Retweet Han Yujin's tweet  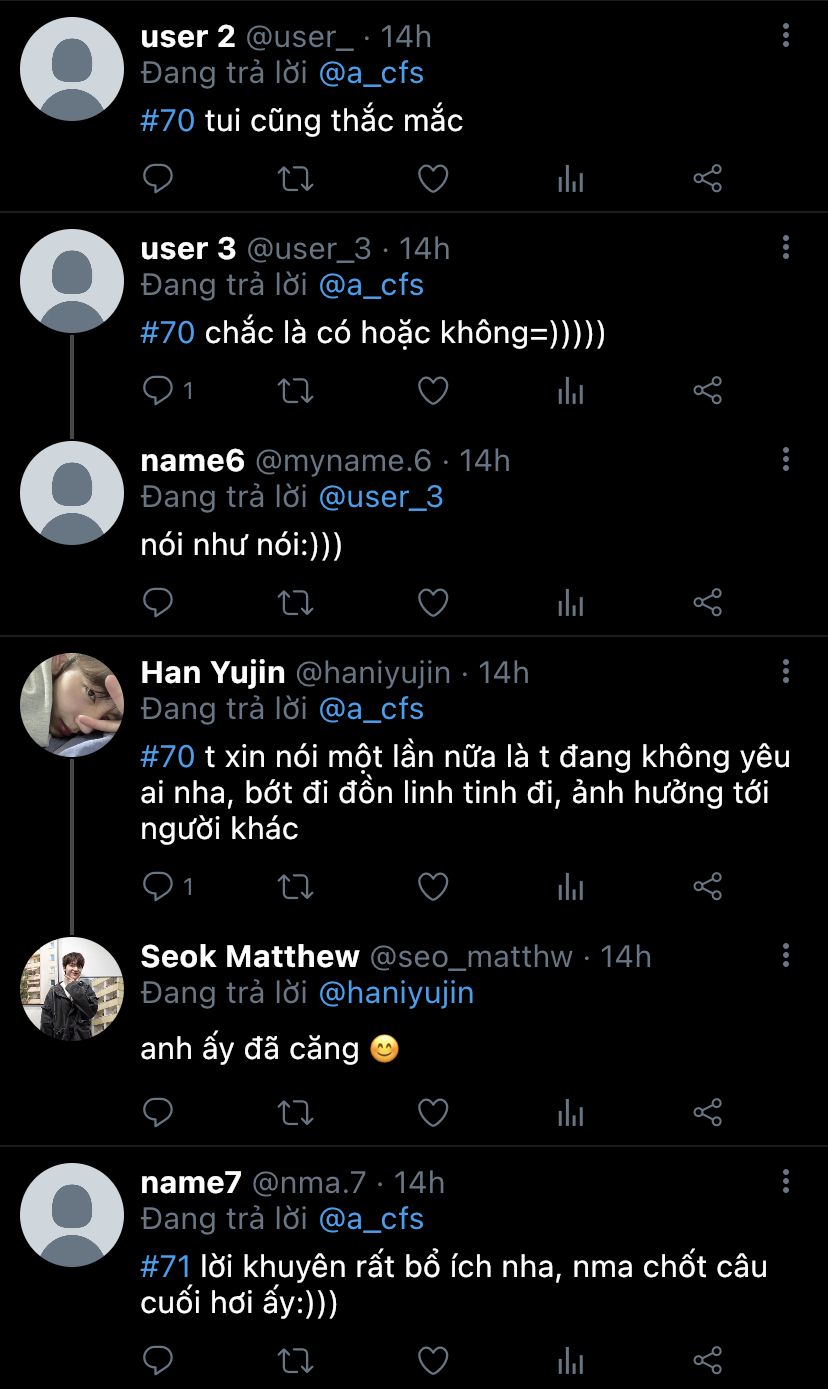point(295,887)
